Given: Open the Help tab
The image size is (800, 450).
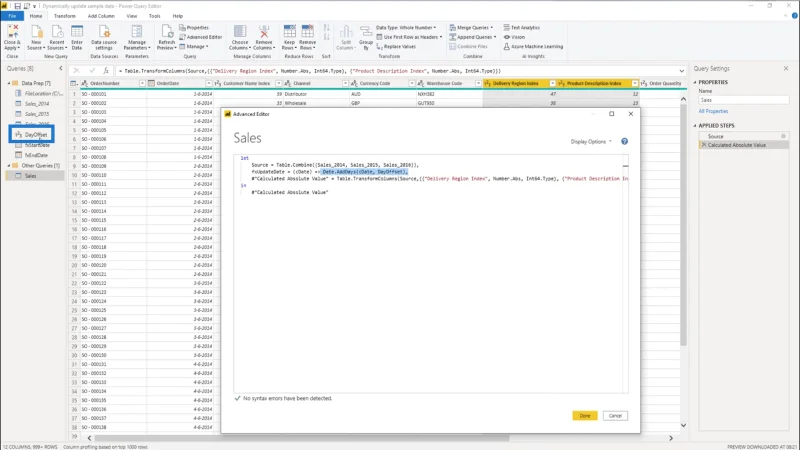Looking at the screenshot, I should [178, 16].
